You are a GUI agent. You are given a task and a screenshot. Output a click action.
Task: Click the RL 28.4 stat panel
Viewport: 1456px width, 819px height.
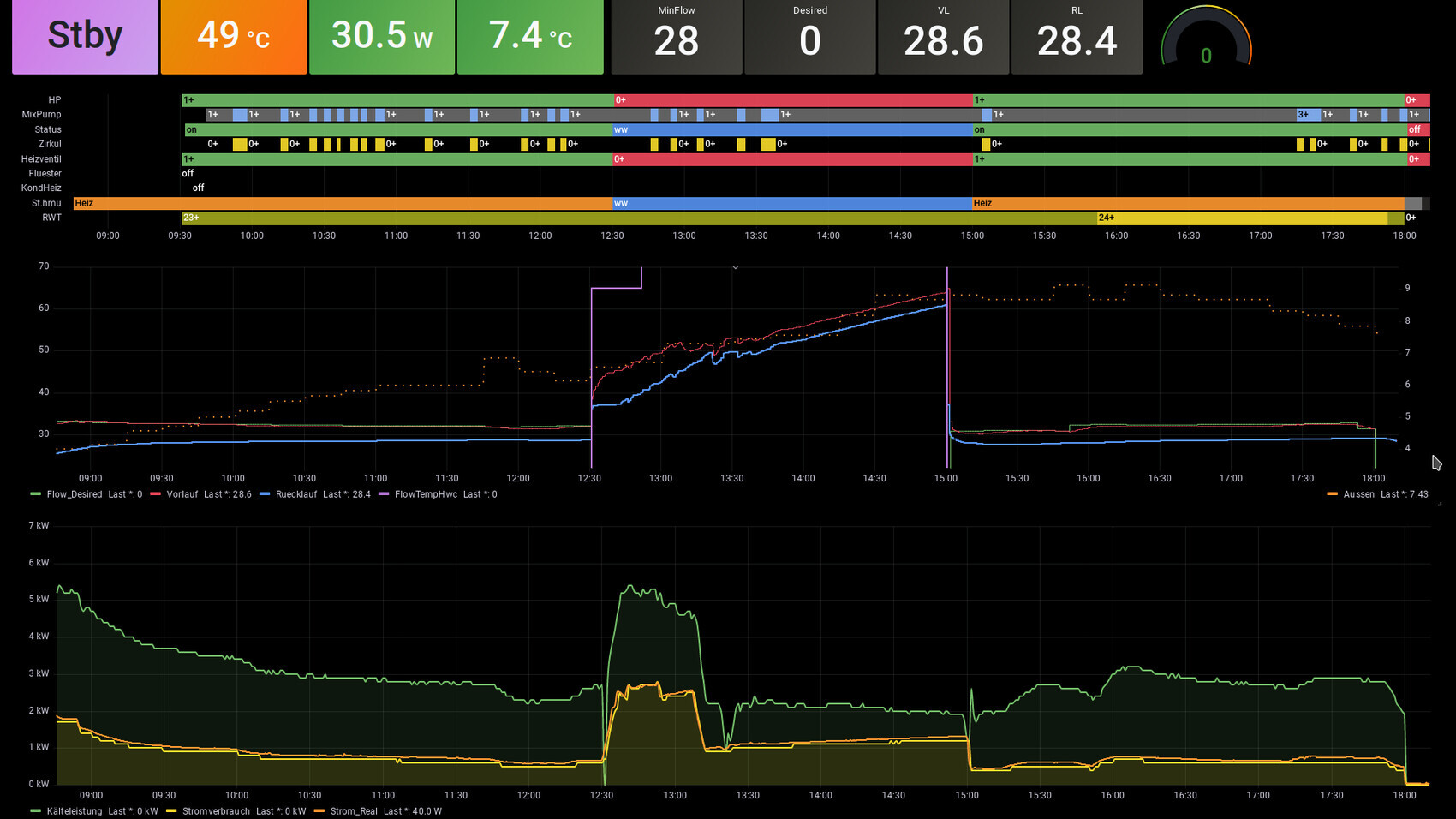(1077, 37)
